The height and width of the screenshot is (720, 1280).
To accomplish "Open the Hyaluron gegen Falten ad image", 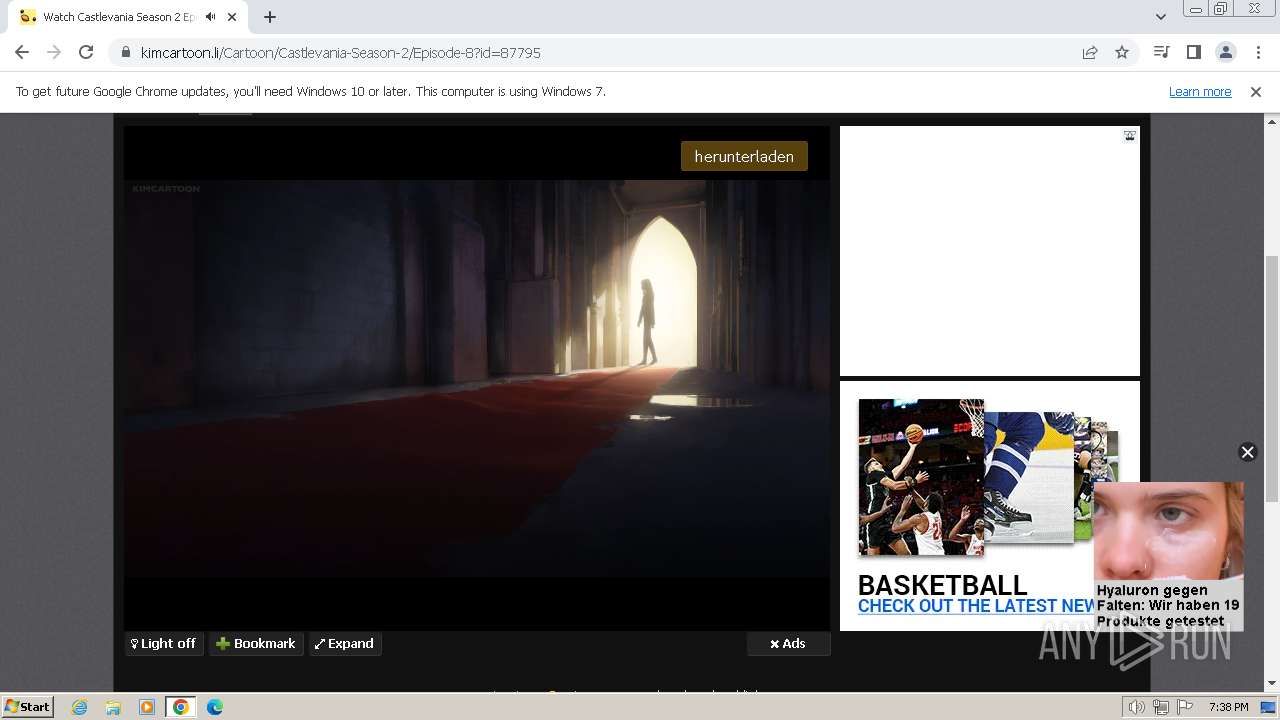I will point(1168,531).
